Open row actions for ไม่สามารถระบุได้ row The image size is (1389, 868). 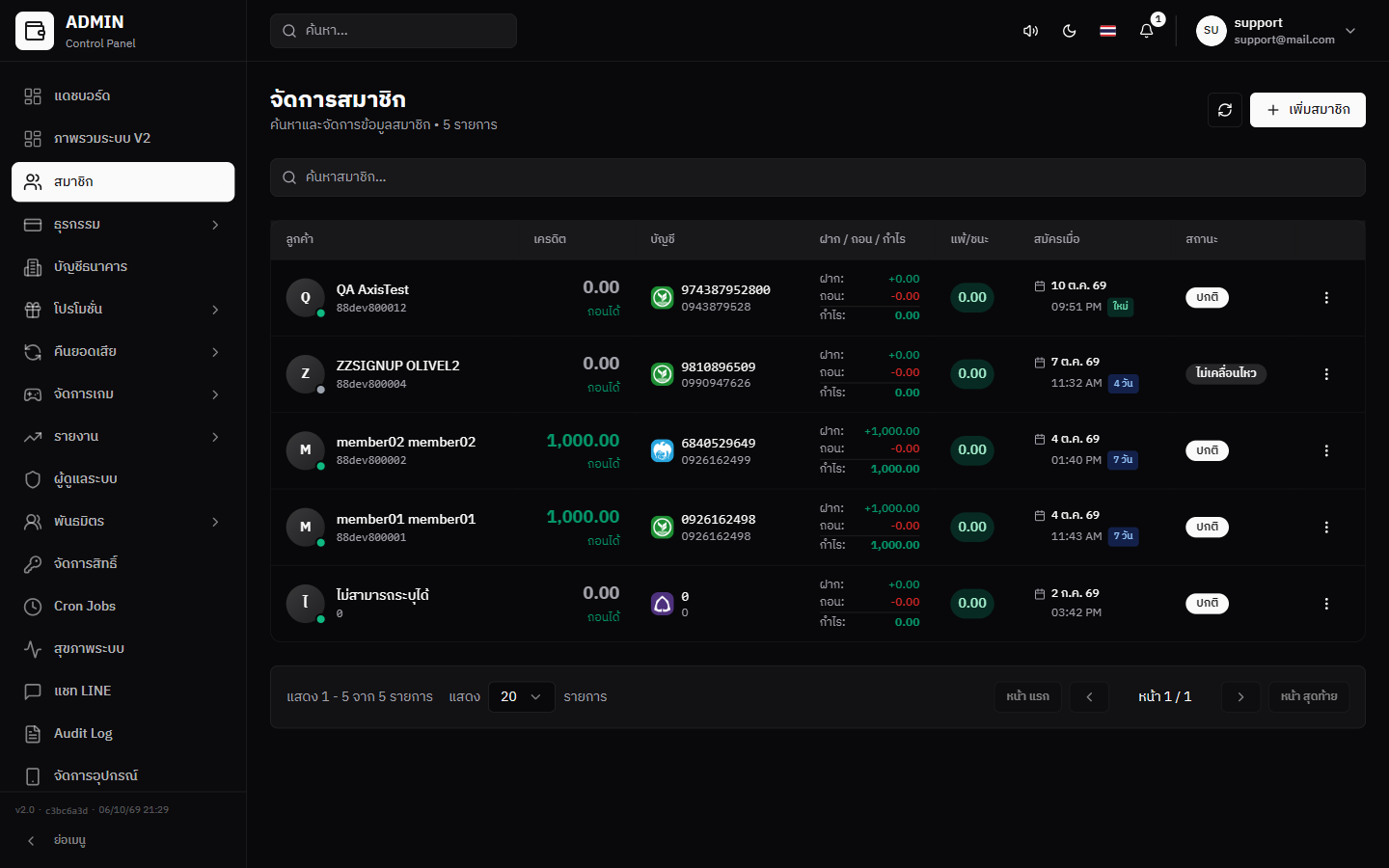click(x=1326, y=604)
